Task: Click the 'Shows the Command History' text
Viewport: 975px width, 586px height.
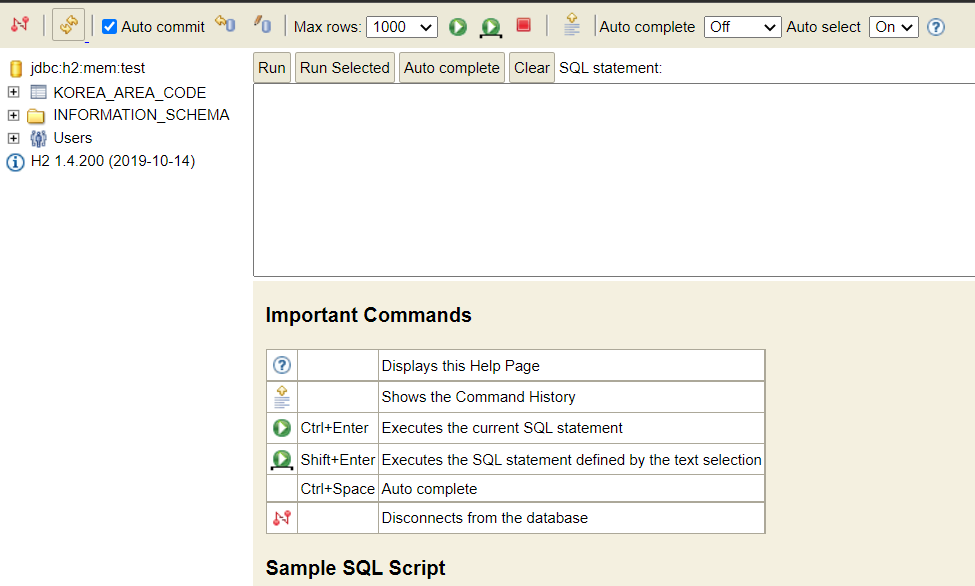Action: 479,397
